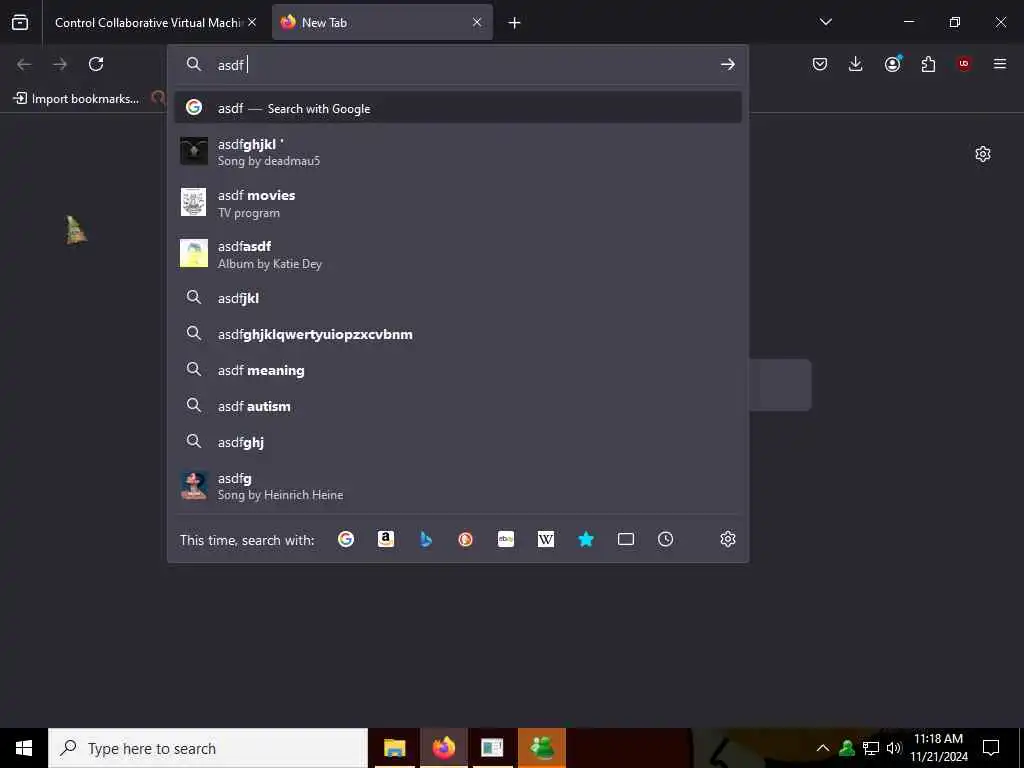Open the Extensions puzzle icon
1024x768 pixels.
[928, 64]
